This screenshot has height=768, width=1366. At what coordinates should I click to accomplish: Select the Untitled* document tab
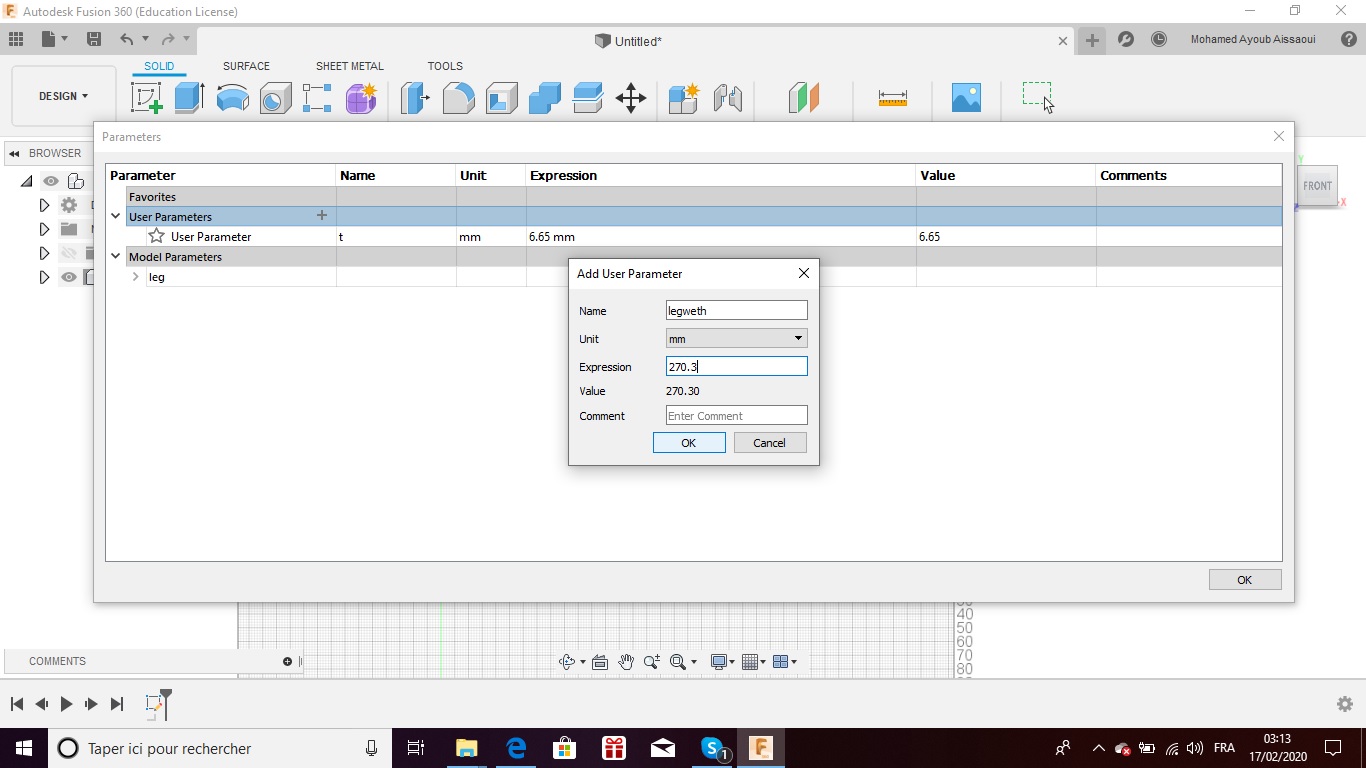(628, 41)
